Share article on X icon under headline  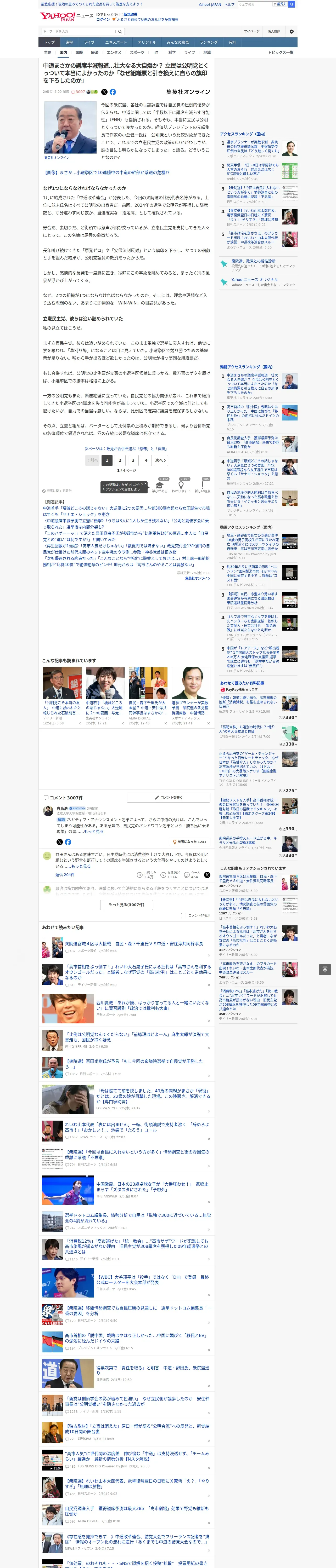tap(104, 92)
